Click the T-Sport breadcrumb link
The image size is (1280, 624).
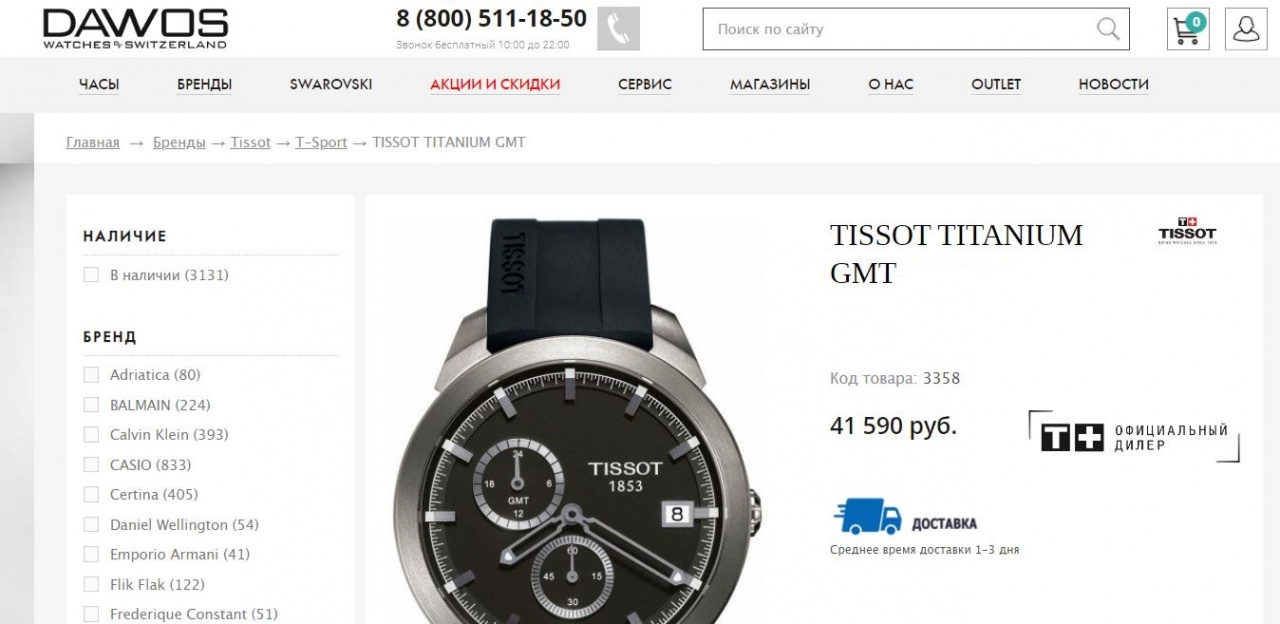tap(321, 143)
